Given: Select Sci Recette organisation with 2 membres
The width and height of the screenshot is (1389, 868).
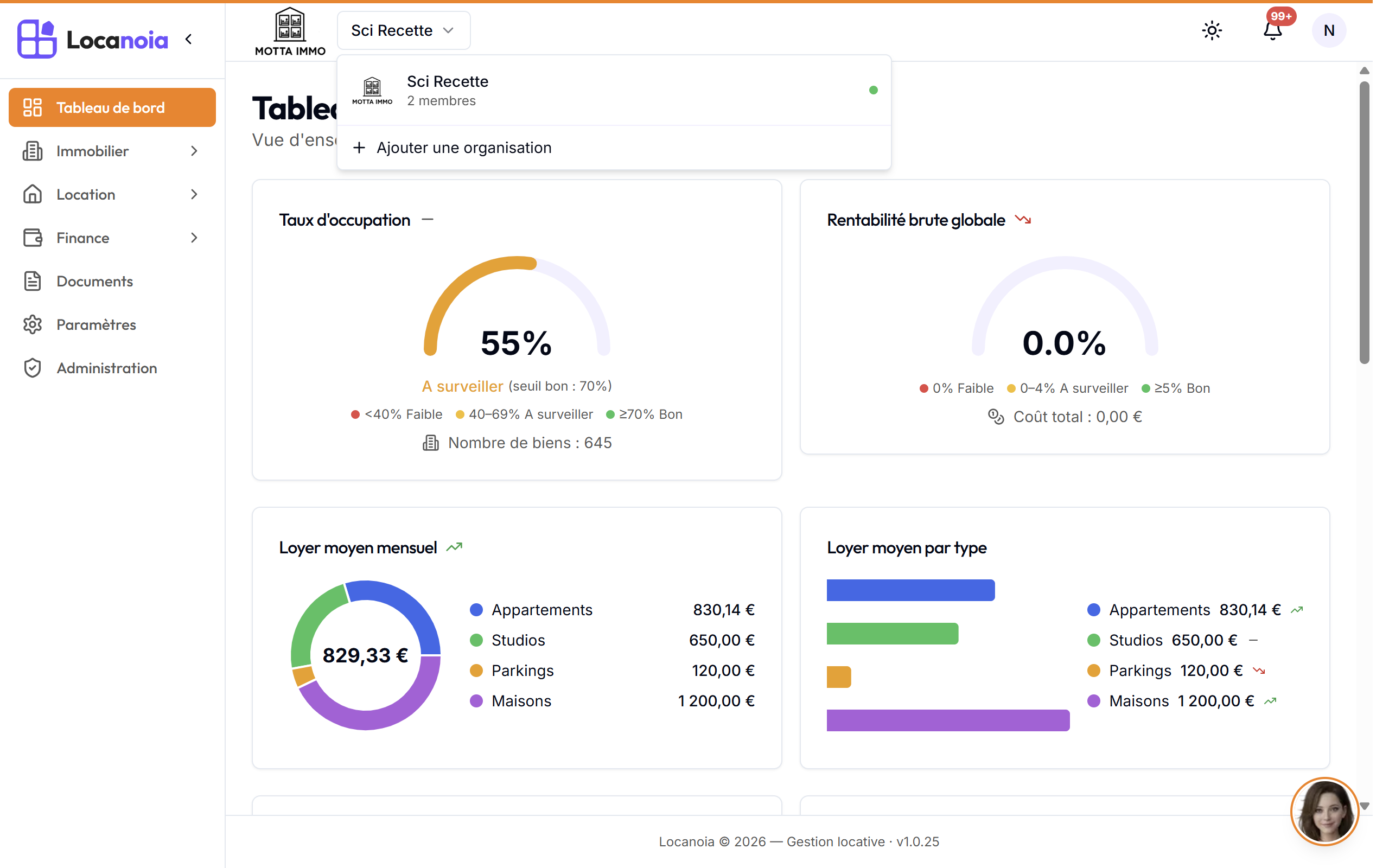Looking at the screenshot, I should [x=614, y=90].
